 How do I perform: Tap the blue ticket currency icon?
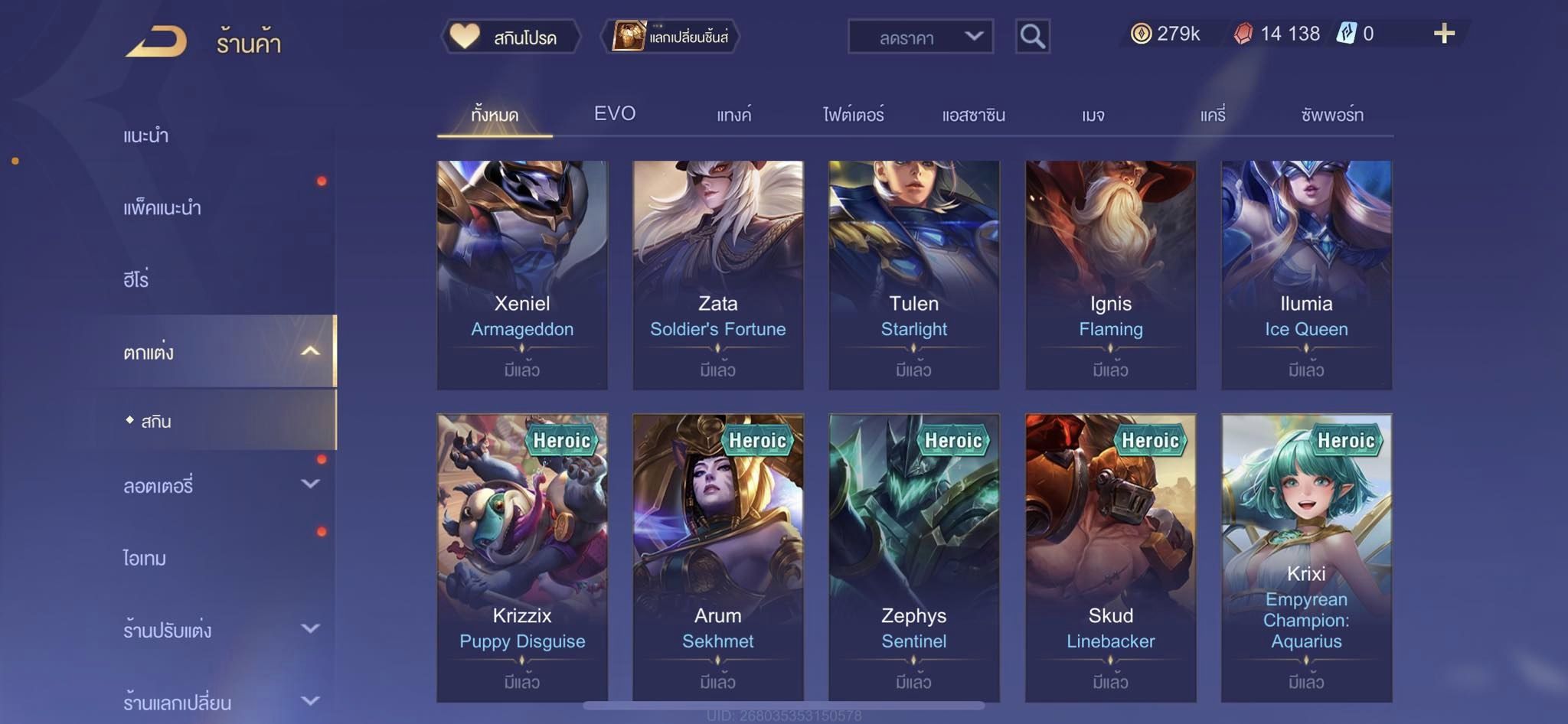tap(1347, 34)
